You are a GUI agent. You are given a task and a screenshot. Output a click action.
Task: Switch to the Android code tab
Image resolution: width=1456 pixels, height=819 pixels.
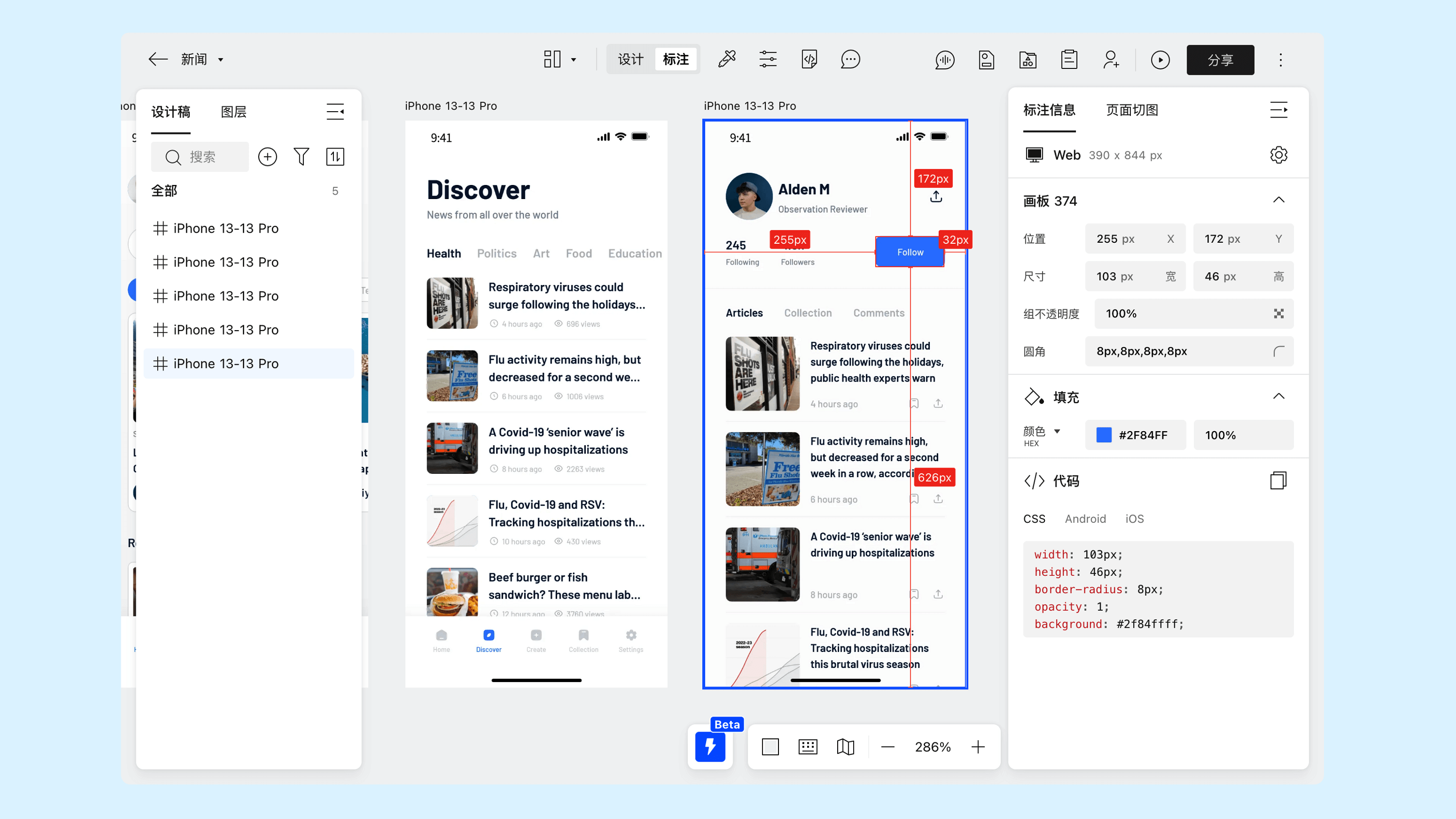click(1085, 518)
